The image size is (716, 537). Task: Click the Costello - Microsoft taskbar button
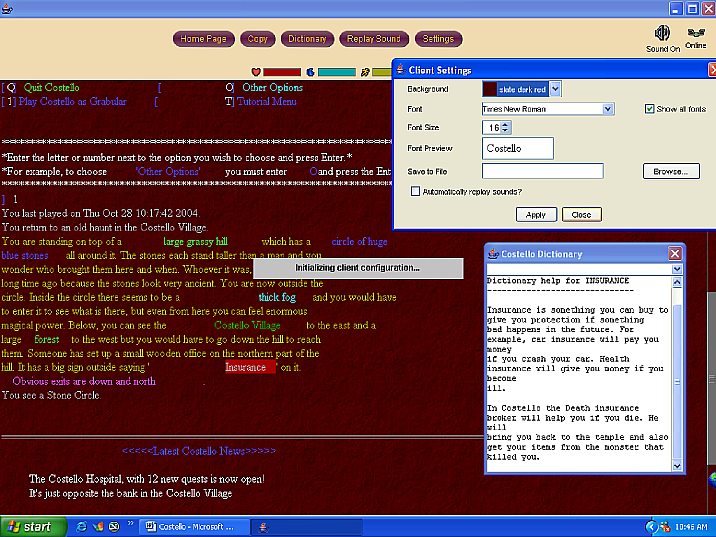tap(195, 527)
